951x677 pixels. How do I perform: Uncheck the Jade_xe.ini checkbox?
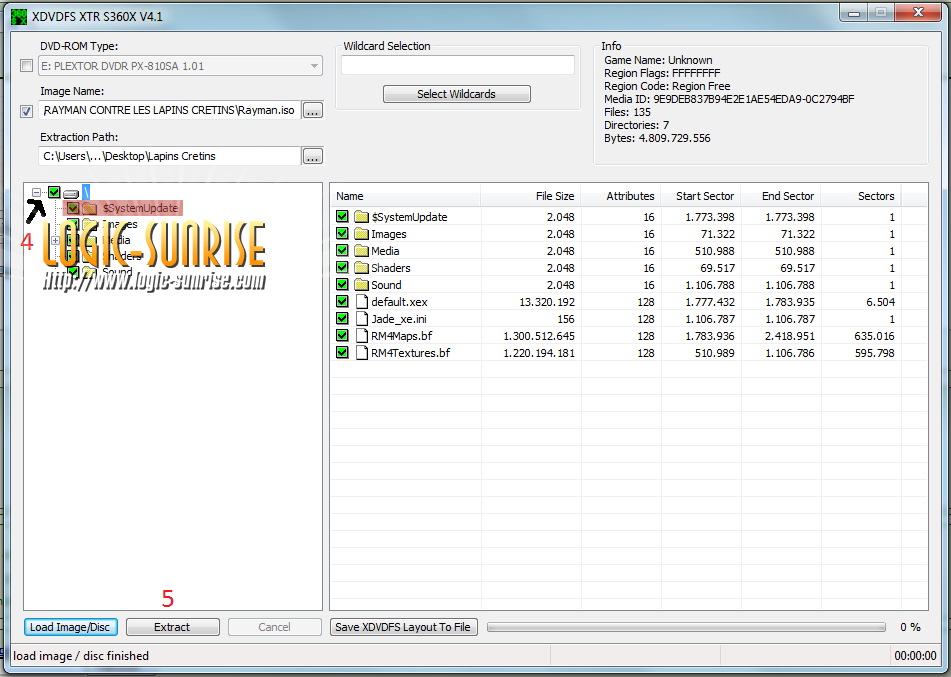342,318
